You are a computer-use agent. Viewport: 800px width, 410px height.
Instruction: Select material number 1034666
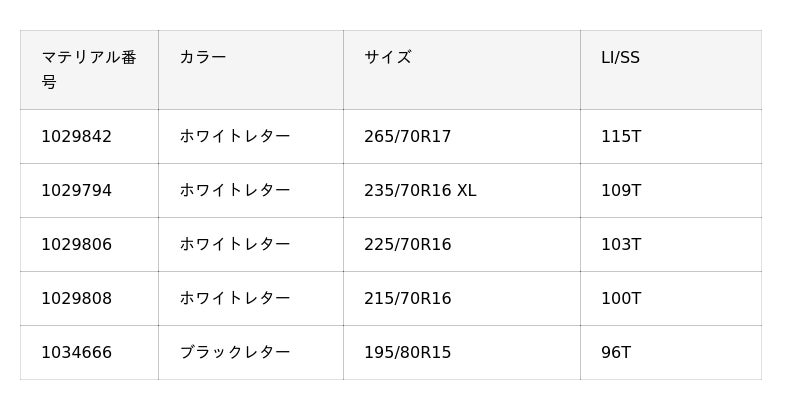point(77,353)
